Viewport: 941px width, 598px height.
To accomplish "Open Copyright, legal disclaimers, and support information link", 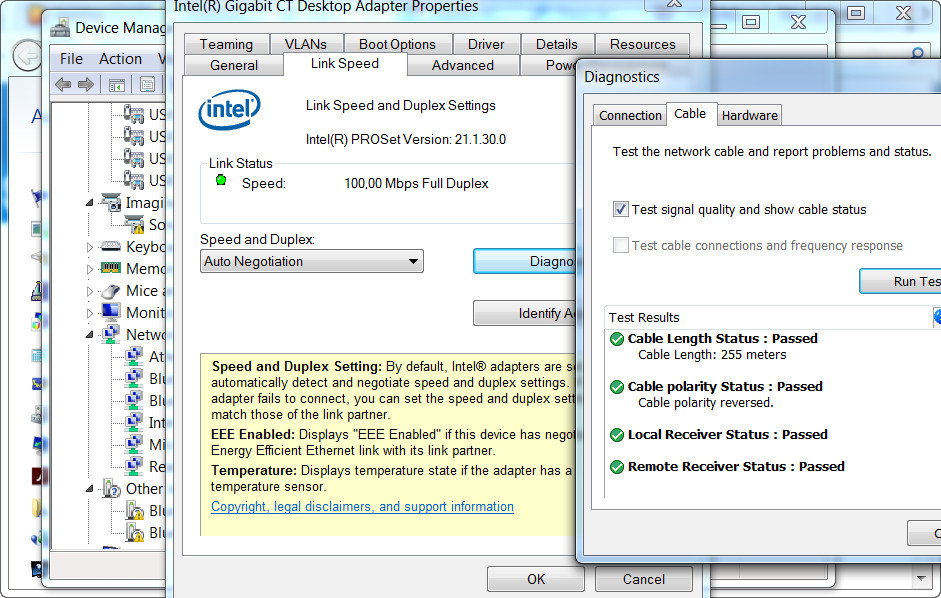I will 362,506.
